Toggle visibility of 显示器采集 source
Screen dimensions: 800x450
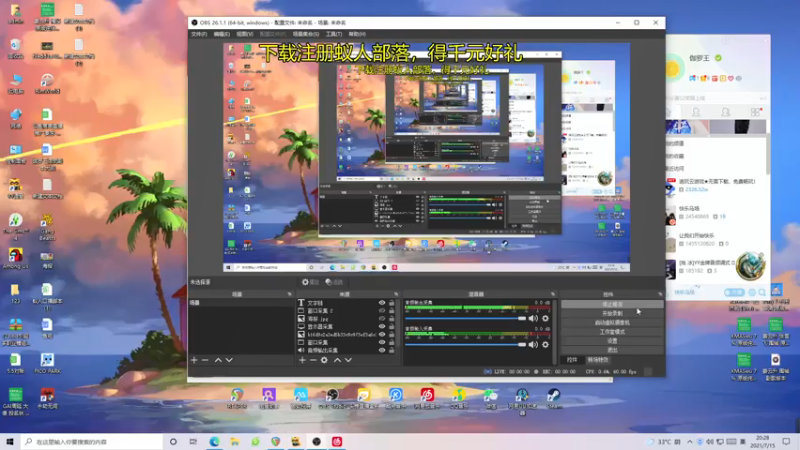[382, 327]
